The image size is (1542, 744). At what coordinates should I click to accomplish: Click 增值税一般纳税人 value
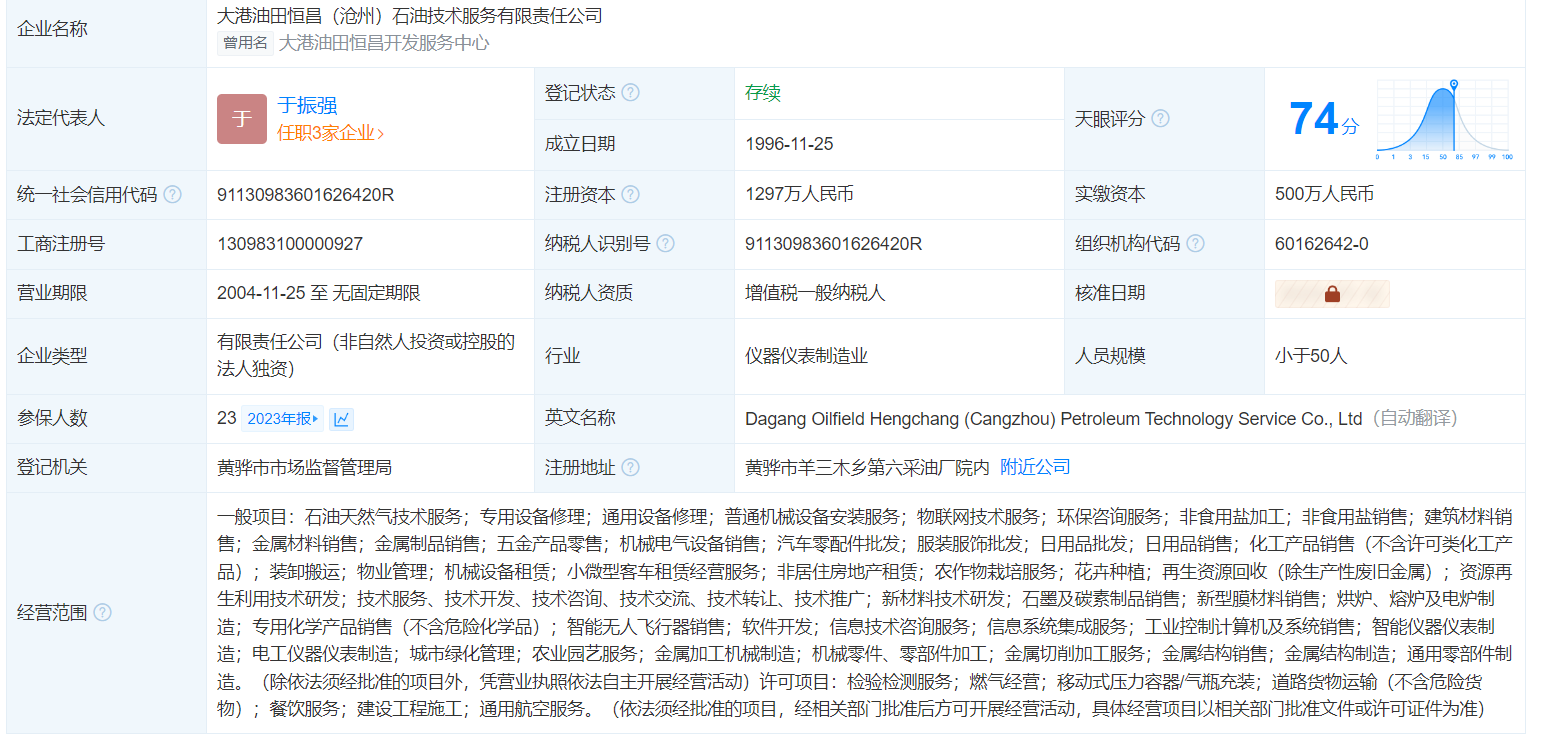click(815, 293)
